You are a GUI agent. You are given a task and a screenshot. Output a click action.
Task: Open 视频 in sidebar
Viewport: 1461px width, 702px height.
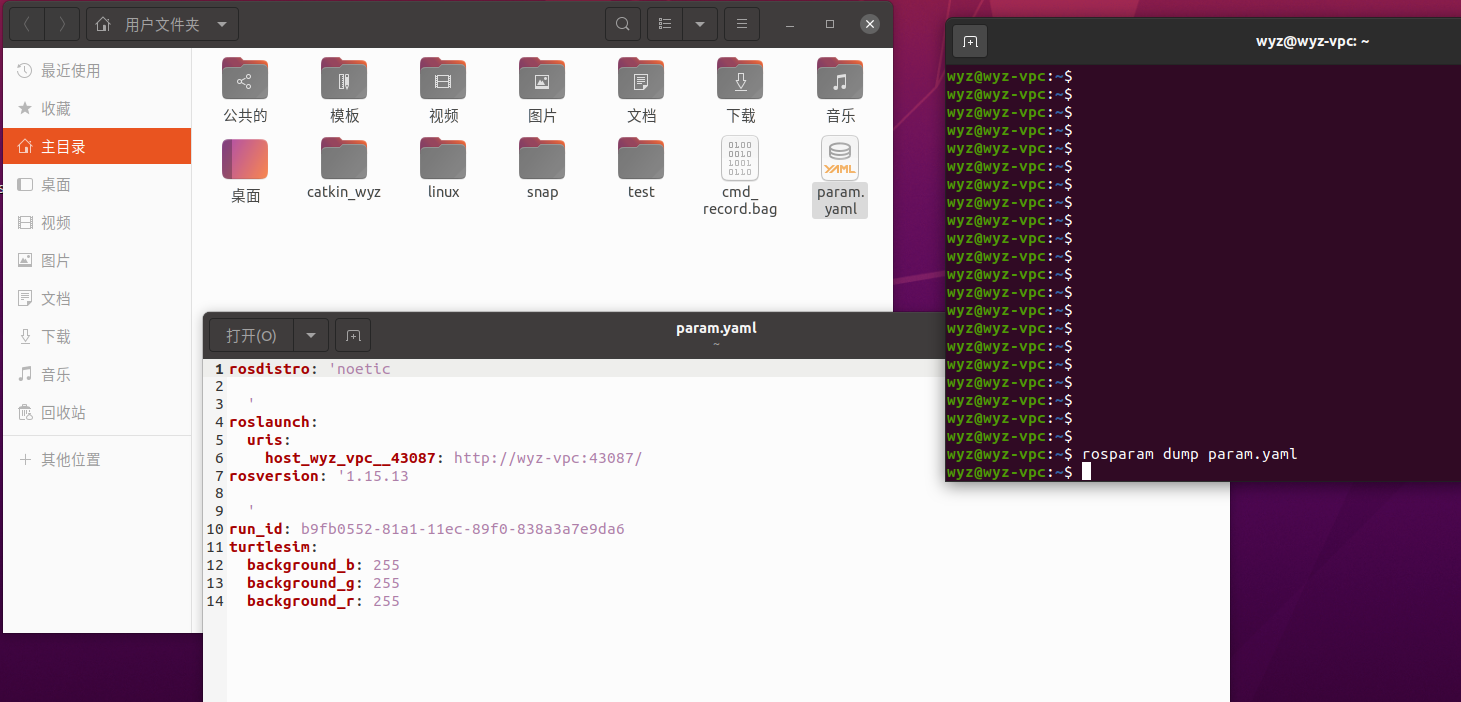[x=97, y=223]
